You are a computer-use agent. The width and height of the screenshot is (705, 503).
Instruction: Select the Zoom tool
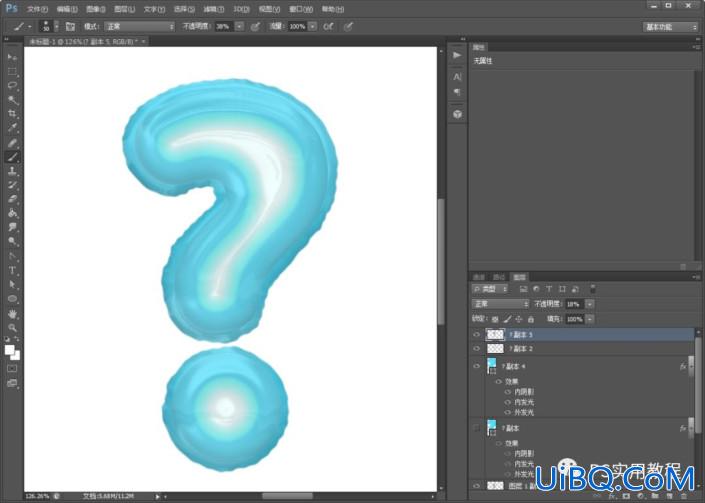point(12,328)
